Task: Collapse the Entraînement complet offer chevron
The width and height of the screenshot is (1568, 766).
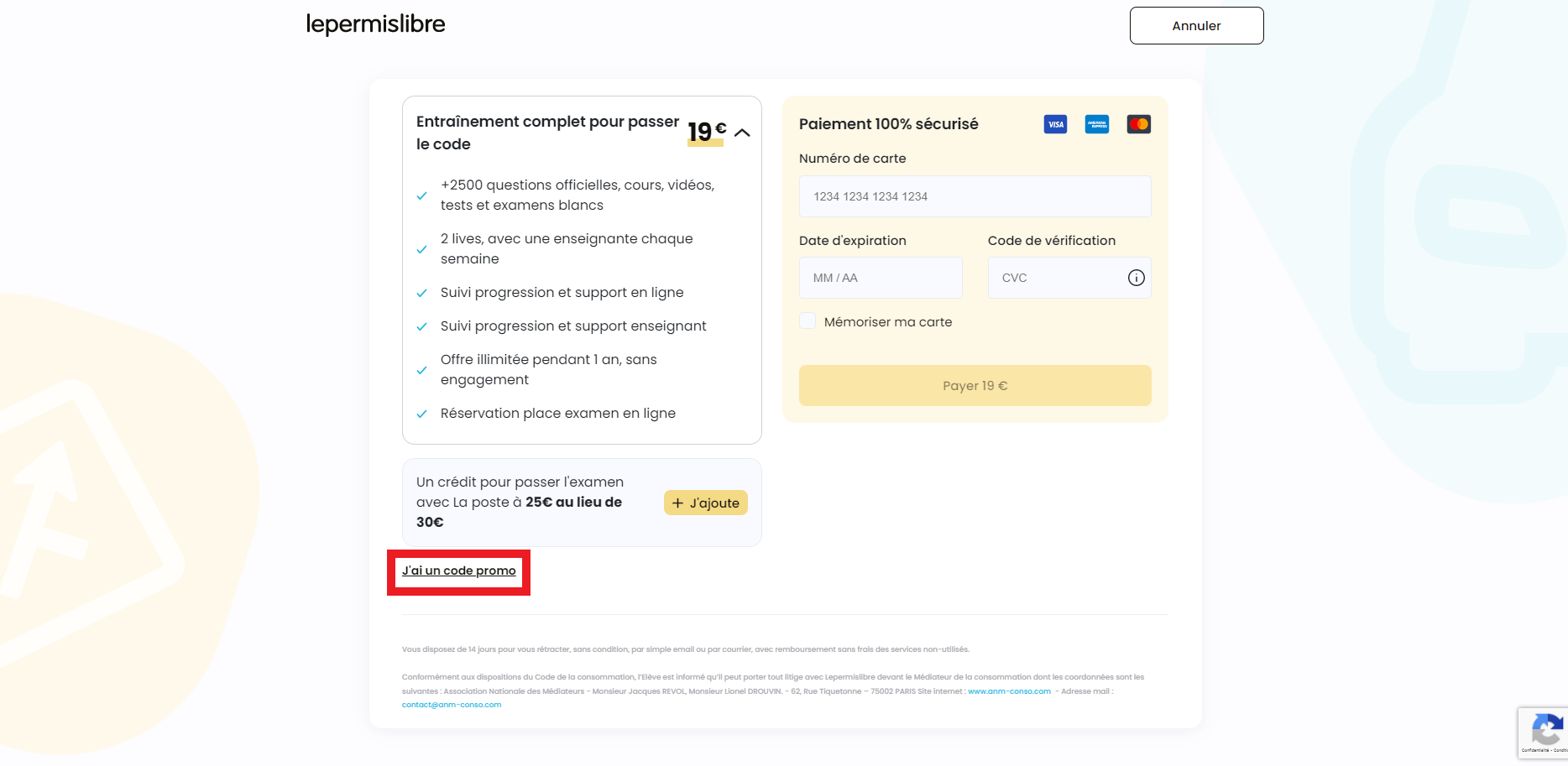Action: 742,133
